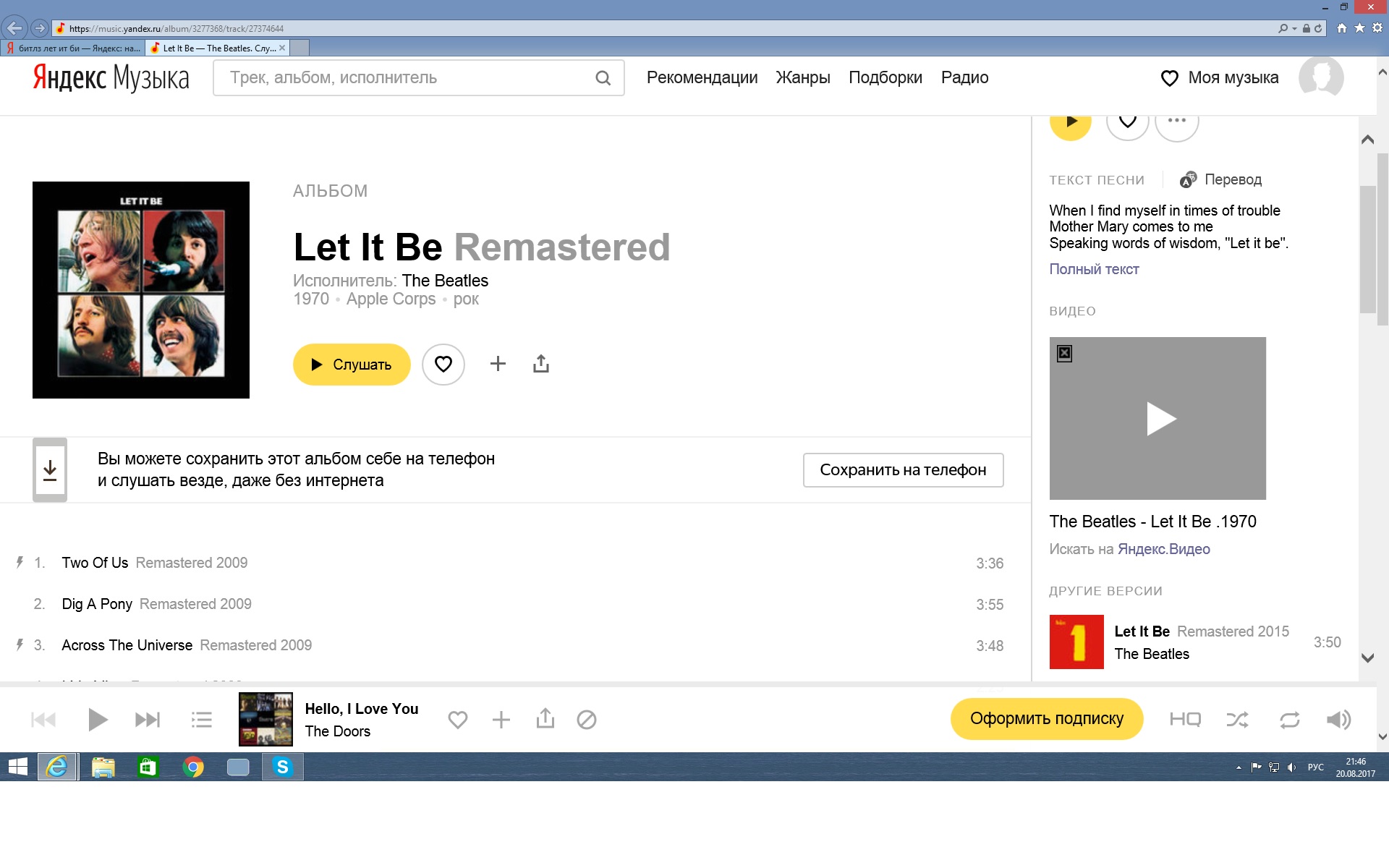Open volume control speaker icon
1389x868 pixels.
(x=1338, y=720)
